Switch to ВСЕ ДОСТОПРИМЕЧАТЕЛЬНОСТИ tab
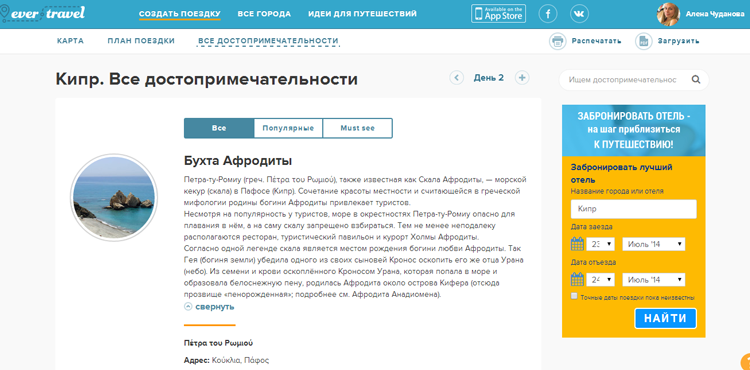750x370 pixels. coord(268,41)
